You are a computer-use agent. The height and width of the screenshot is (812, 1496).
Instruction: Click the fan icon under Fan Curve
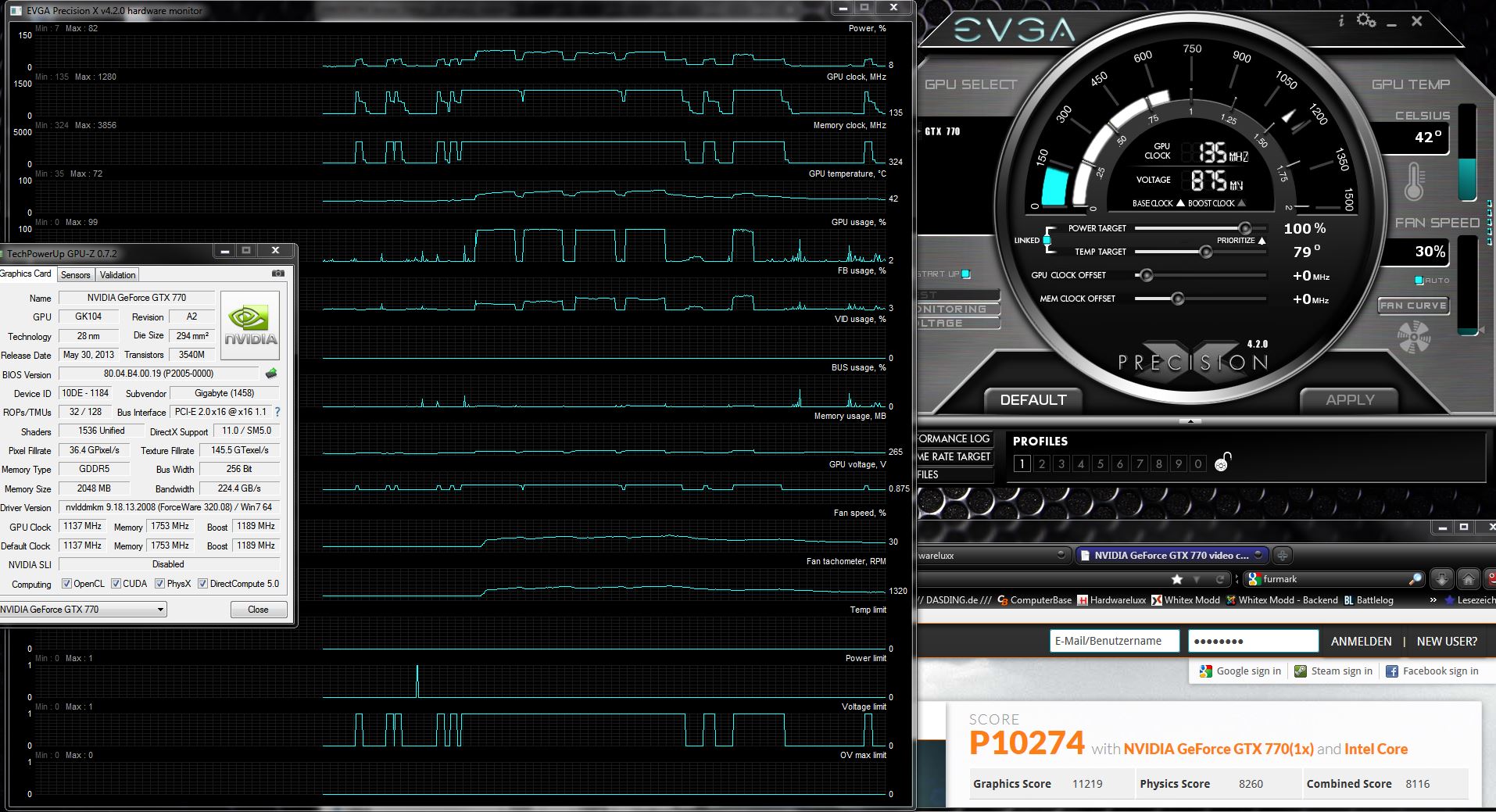(1414, 338)
